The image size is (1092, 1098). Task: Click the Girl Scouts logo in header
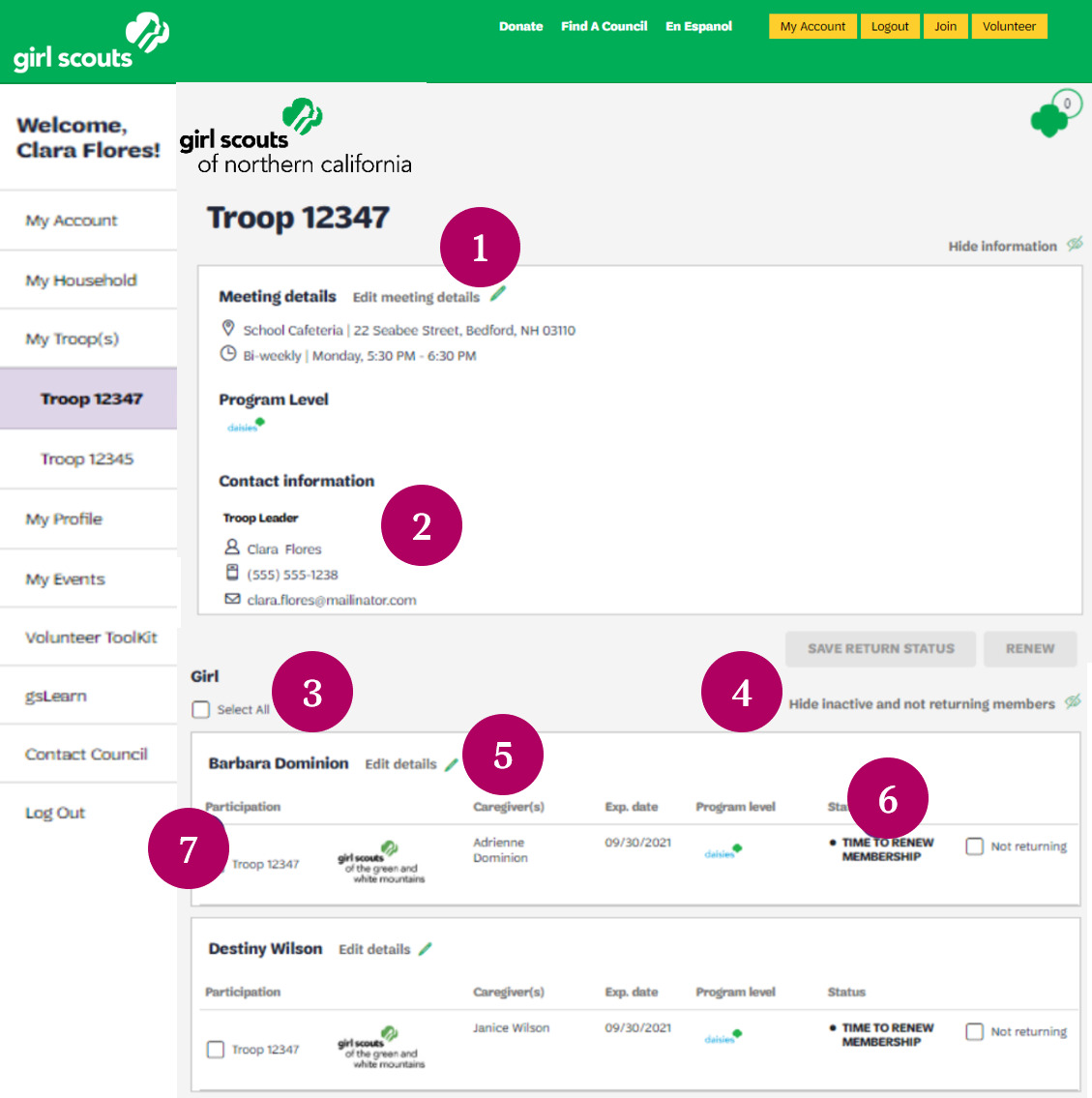(x=91, y=42)
